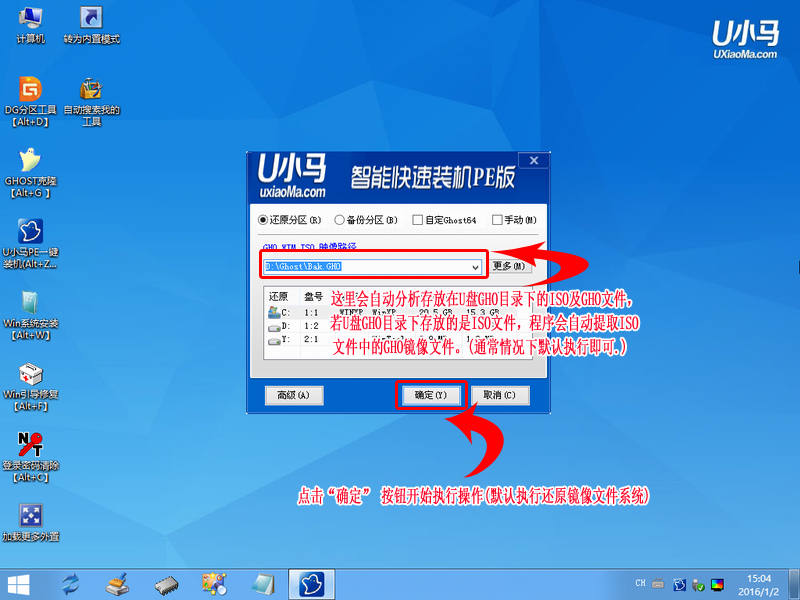Select the 还原分区 radio option
The width and height of the screenshot is (800, 600).
tap(262, 219)
